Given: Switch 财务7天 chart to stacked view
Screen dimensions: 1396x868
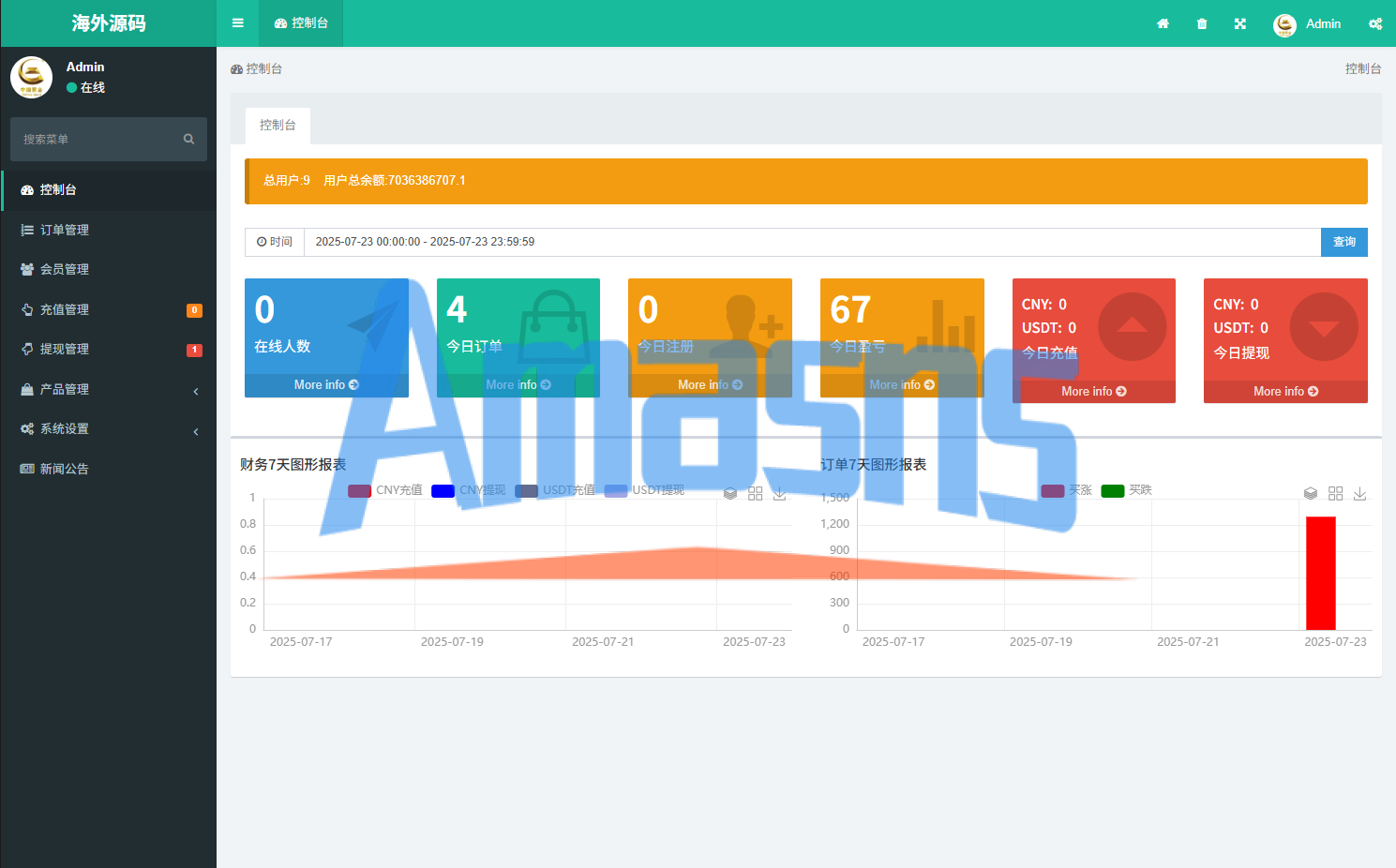Looking at the screenshot, I should [x=730, y=493].
